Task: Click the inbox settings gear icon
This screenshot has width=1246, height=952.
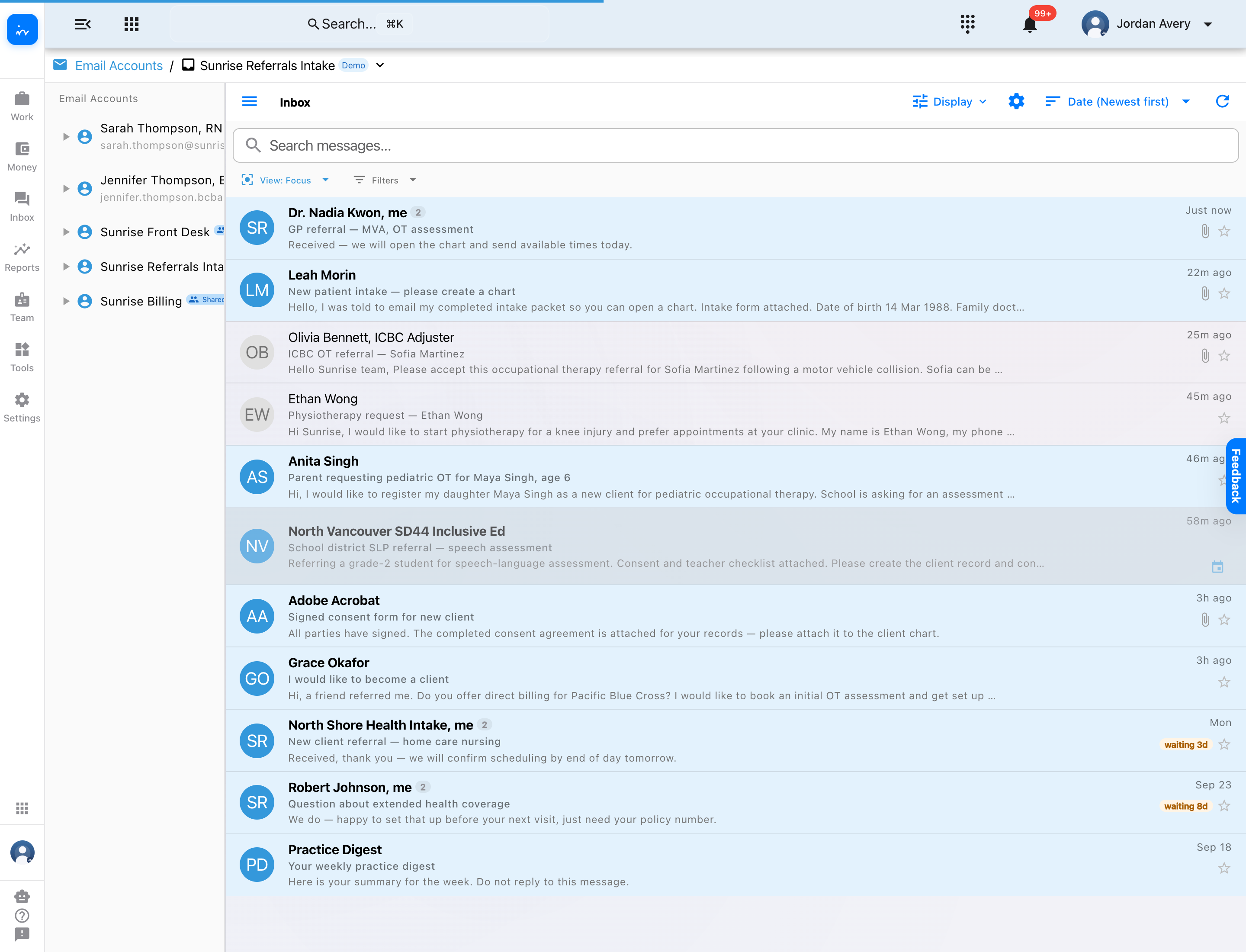Action: [x=1016, y=101]
